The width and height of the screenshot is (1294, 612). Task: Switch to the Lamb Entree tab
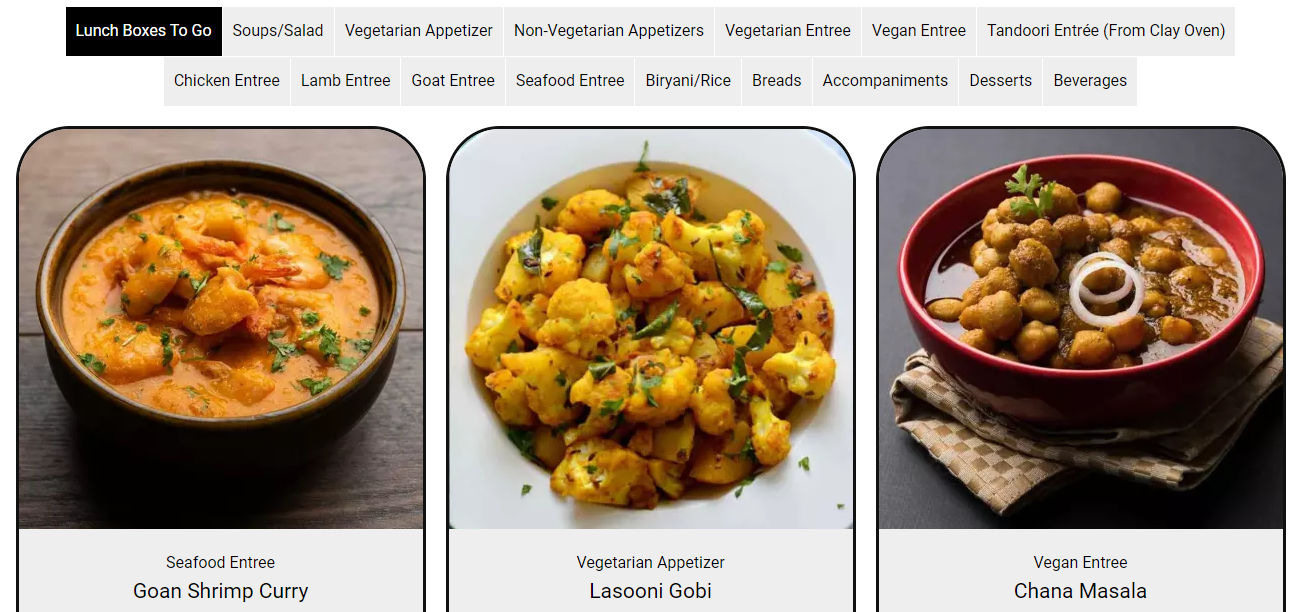pyautogui.click(x=346, y=81)
